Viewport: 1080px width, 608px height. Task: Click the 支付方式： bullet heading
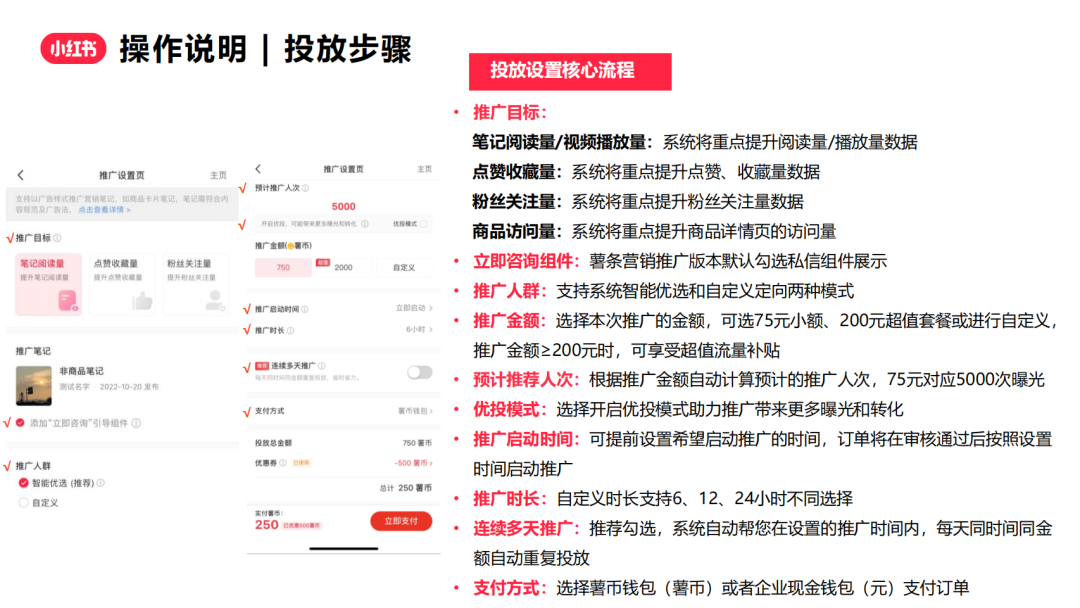point(510,588)
